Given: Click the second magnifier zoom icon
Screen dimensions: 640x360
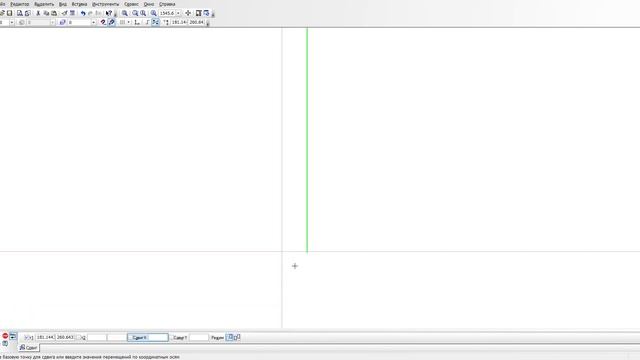Looking at the screenshot, I should [x=135, y=13].
